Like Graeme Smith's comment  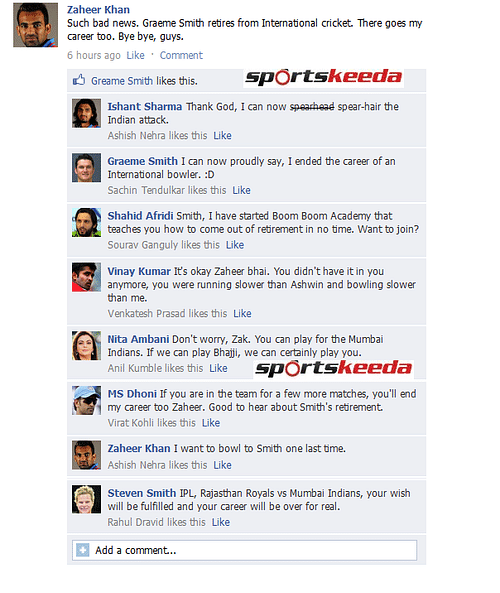241,190
